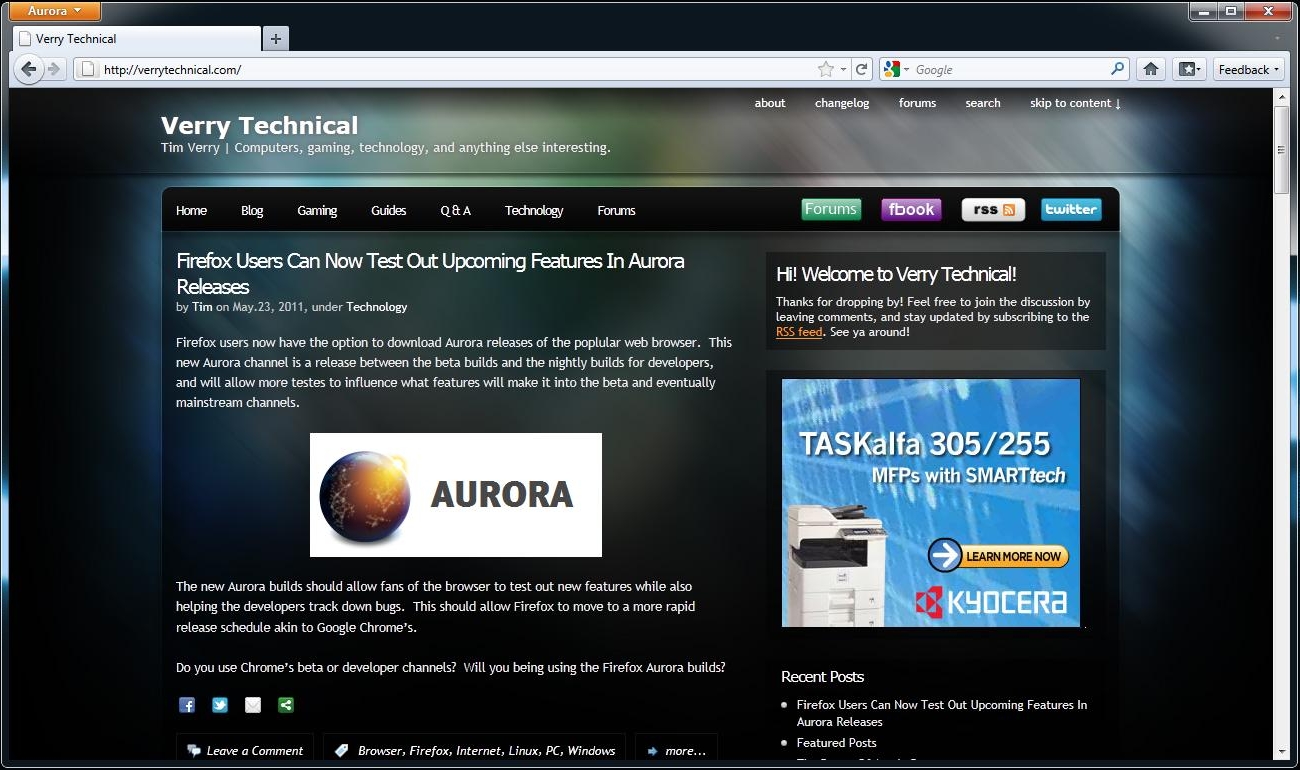This screenshot has height=770, width=1300.
Task: Open the Home menu item
Action: tap(191, 211)
